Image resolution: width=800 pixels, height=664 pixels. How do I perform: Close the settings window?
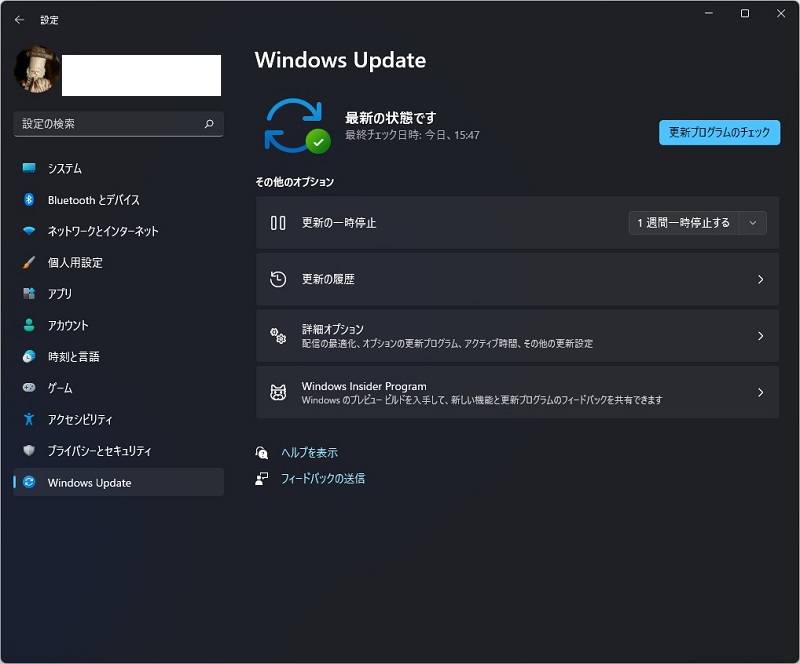[x=781, y=13]
